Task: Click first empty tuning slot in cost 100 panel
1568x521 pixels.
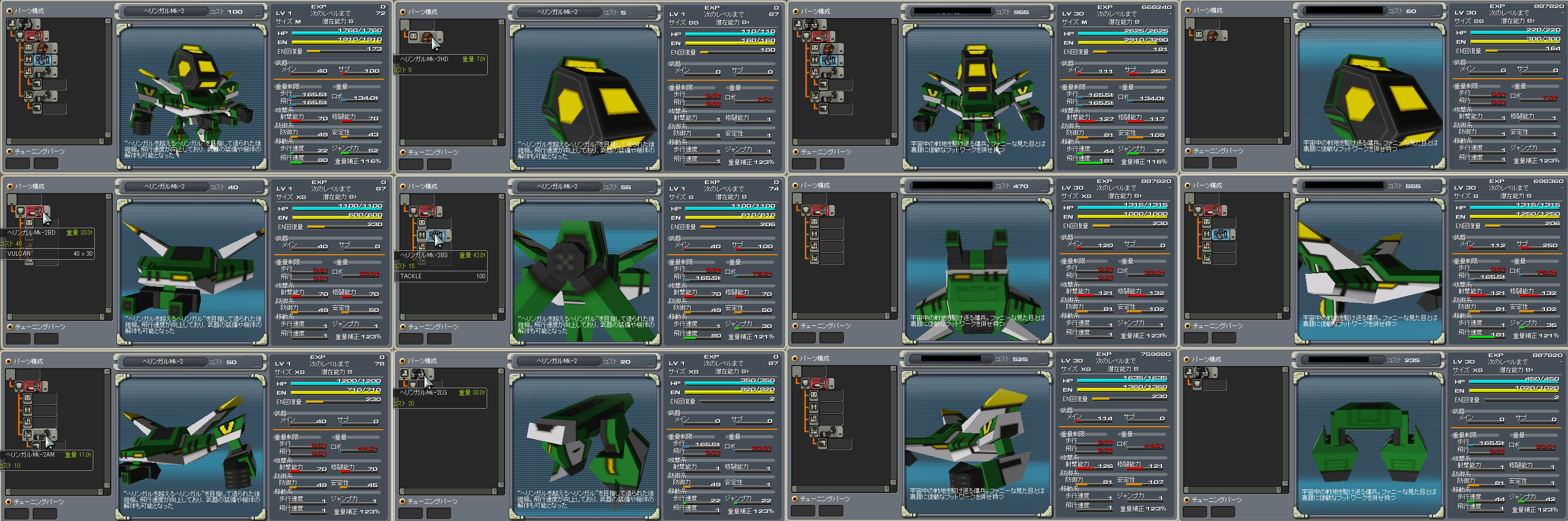Action: coord(18,164)
